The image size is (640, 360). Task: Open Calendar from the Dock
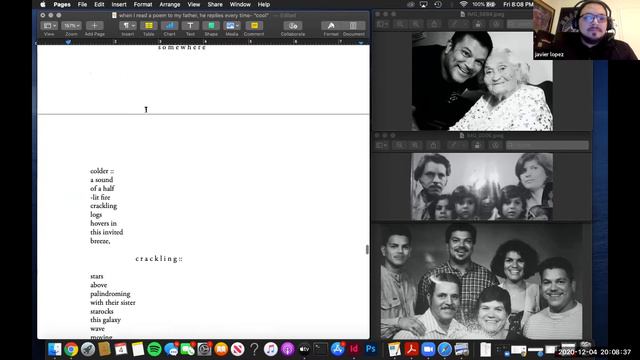point(121,349)
